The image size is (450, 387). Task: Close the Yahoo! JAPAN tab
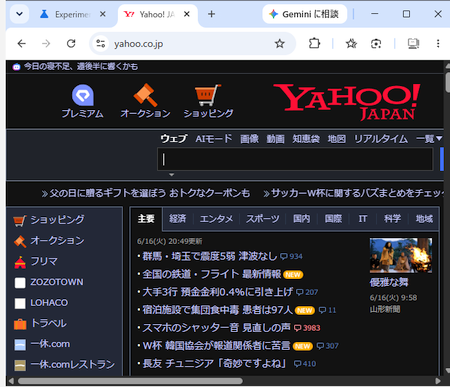(x=187, y=14)
